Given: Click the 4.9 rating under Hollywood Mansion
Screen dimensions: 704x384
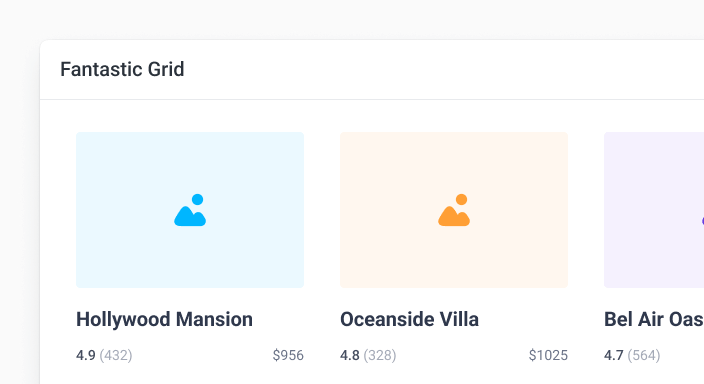Looking at the screenshot, I should coord(86,355).
